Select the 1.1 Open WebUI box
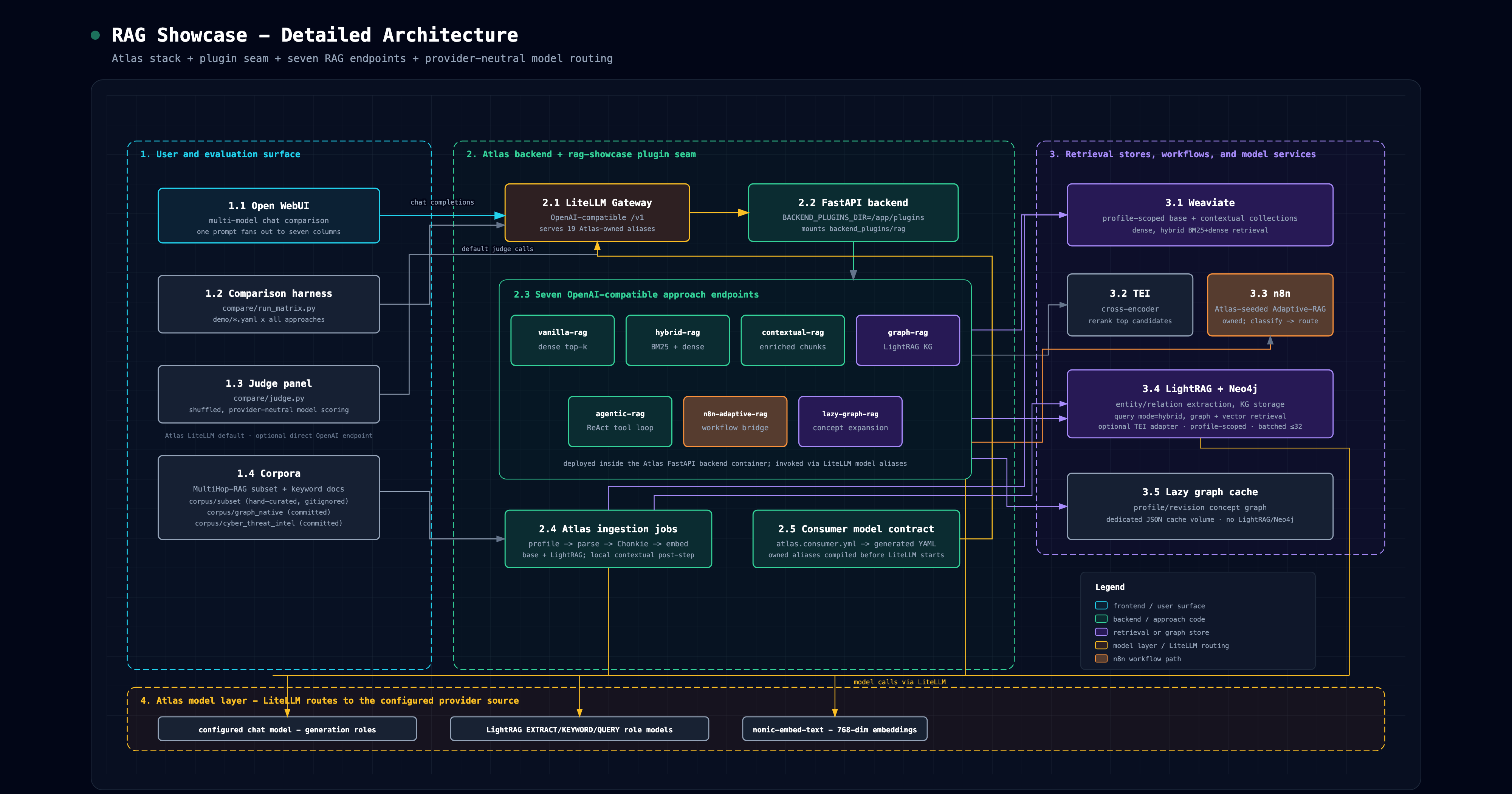The height and width of the screenshot is (794, 1512). [269, 216]
